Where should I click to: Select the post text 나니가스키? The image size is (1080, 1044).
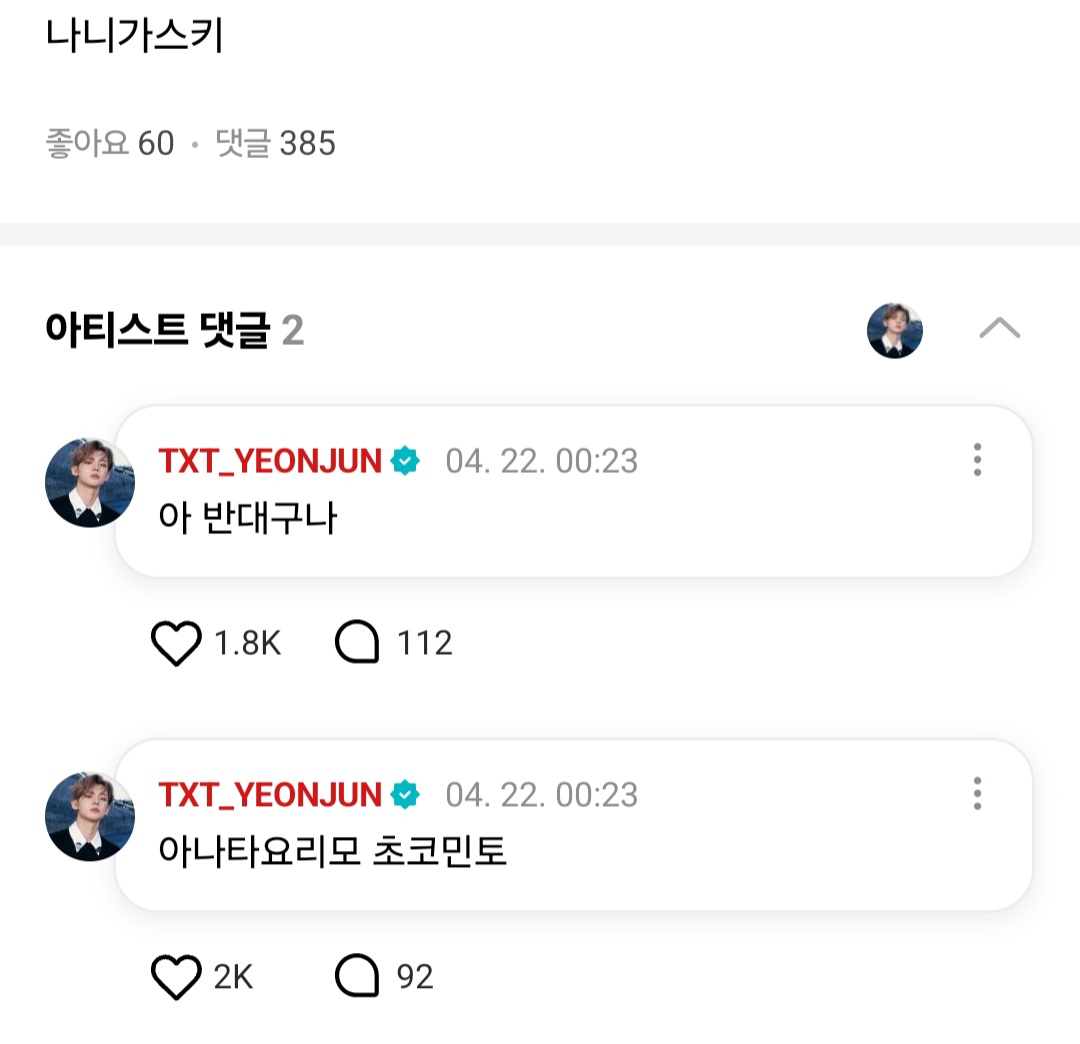coord(134,35)
